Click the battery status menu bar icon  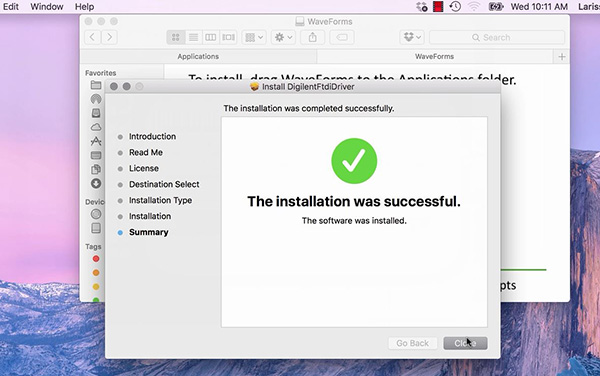coord(496,7)
